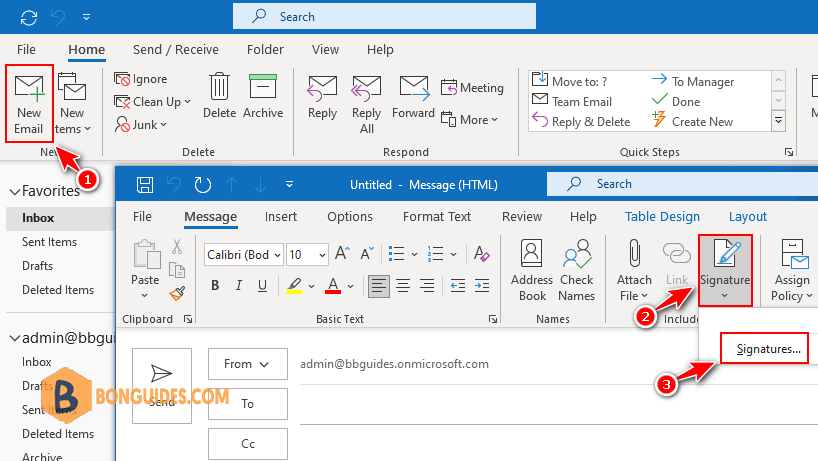Open the Attach File menu
The image size is (818, 461).
(x=634, y=270)
